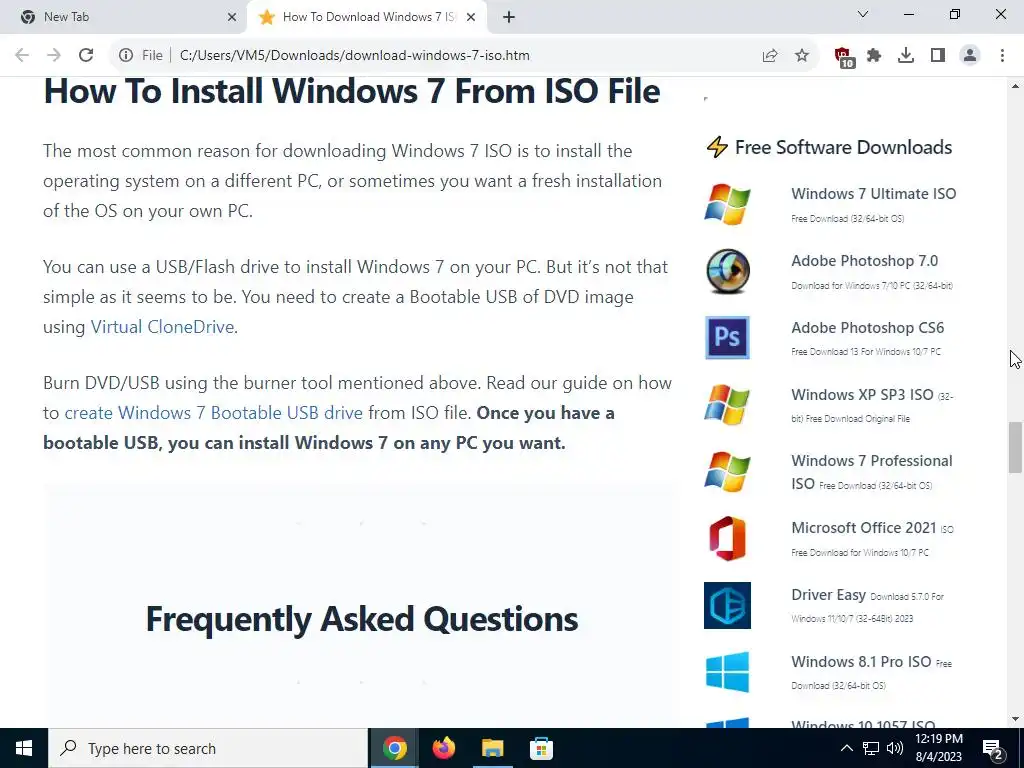Viewport: 1024px width, 768px height.
Task: Open the red ad-blocker extension icon
Action: pos(844,57)
